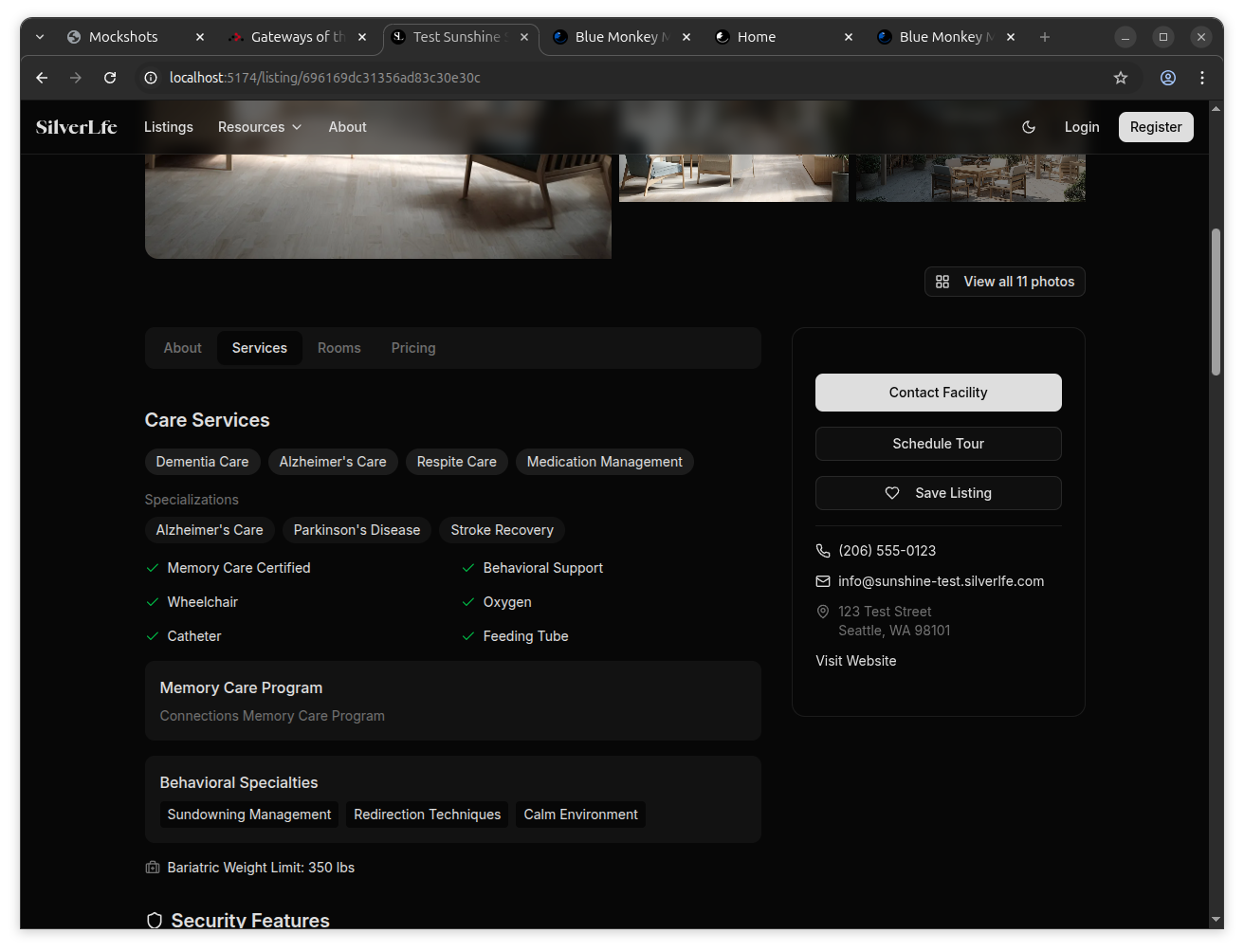
Task: Follow the Visit Website link
Action: (x=855, y=661)
